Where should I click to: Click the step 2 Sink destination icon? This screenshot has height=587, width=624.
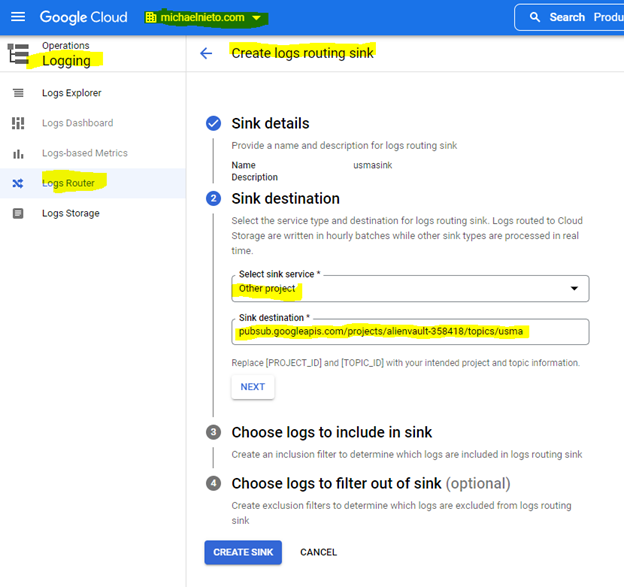point(213,198)
